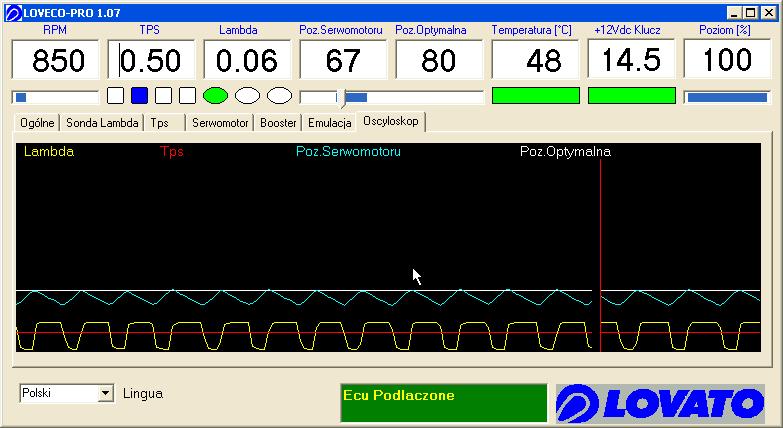Click the RPM progress bar under 850
Viewport: 783px width, 428px height.
coord(55,97)
